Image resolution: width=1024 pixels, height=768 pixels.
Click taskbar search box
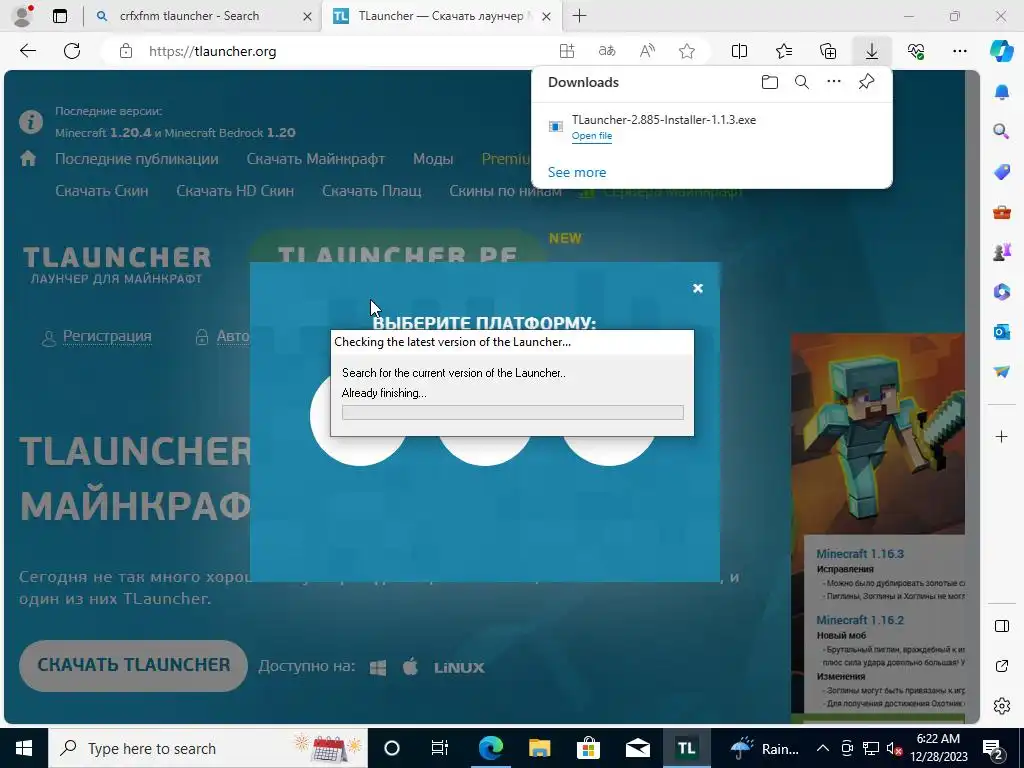[x=208, y=748]
